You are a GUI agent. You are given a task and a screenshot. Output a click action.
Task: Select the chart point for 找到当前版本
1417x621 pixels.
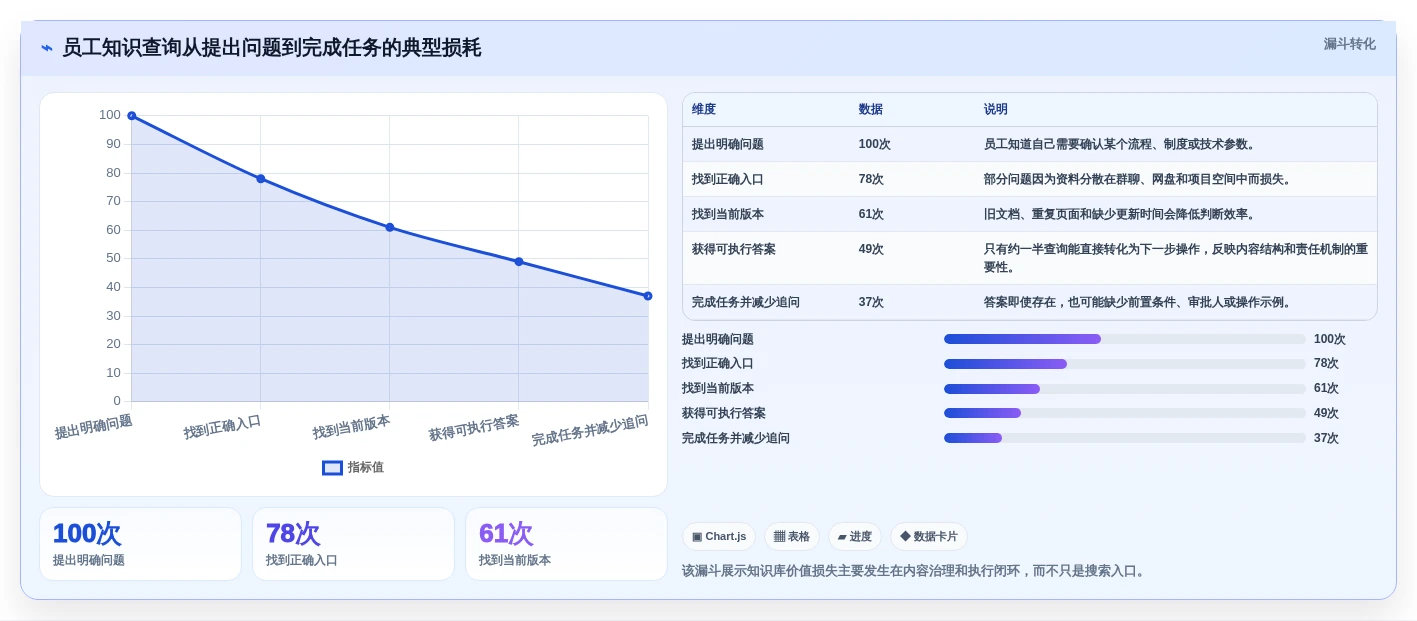point(389,227)
